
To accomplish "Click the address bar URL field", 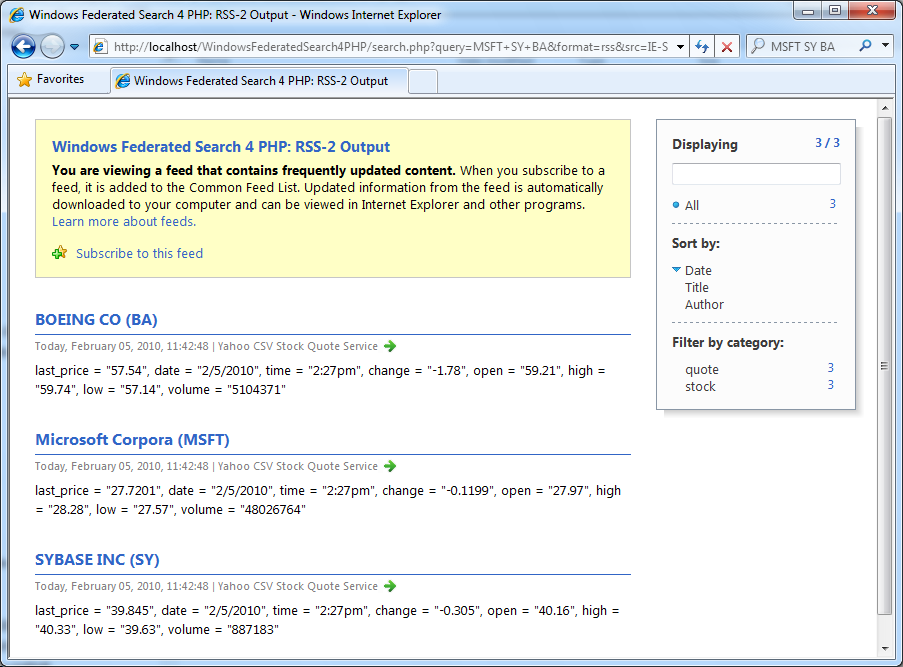I will [390, 47].
